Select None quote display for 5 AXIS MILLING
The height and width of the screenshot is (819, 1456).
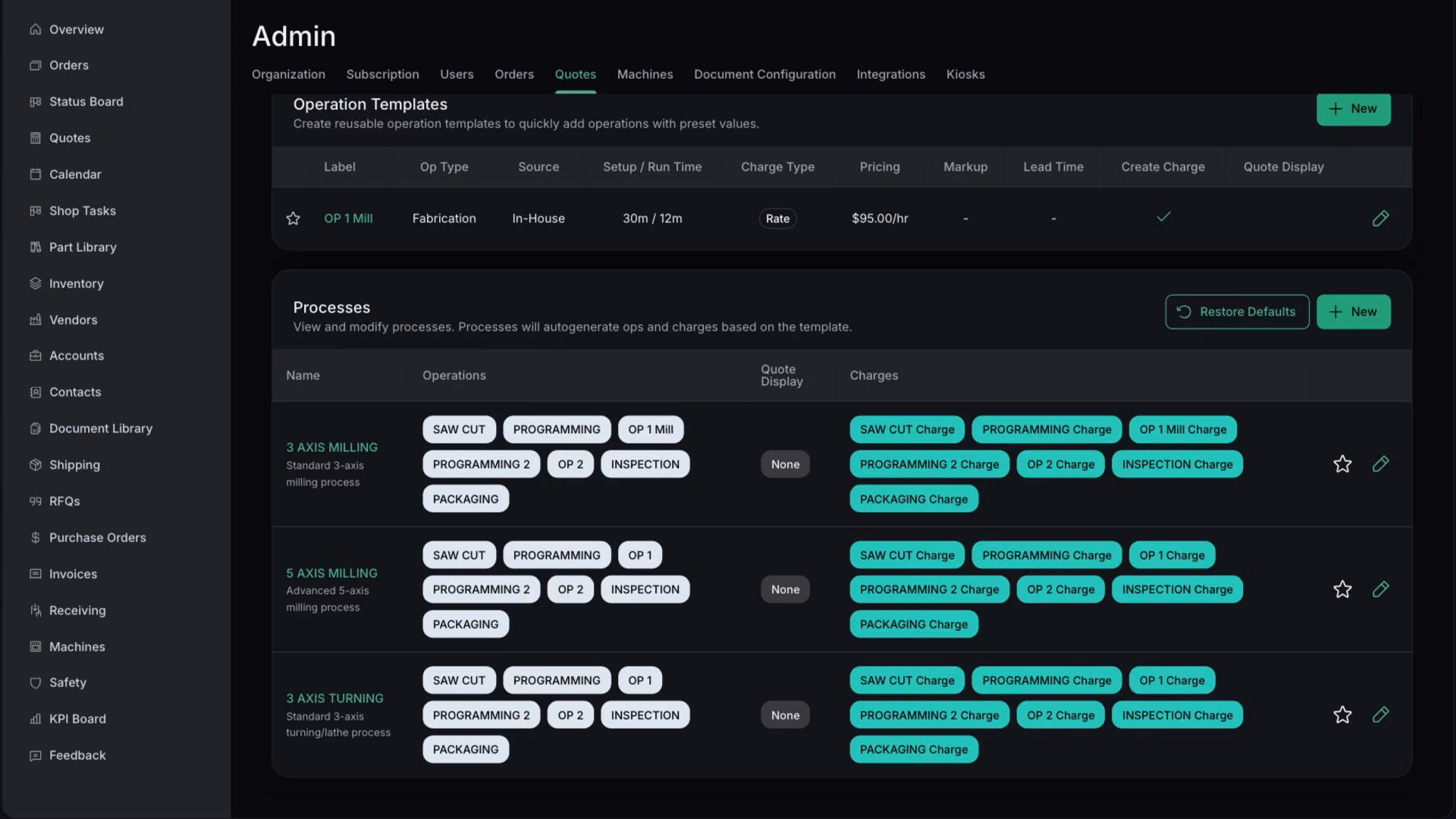[785, 589]
